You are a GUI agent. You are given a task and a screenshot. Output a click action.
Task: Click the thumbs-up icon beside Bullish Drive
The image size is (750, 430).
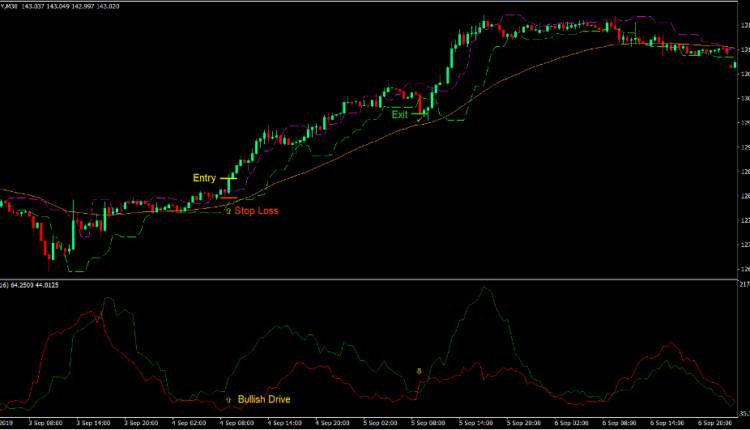coord(228,399)
